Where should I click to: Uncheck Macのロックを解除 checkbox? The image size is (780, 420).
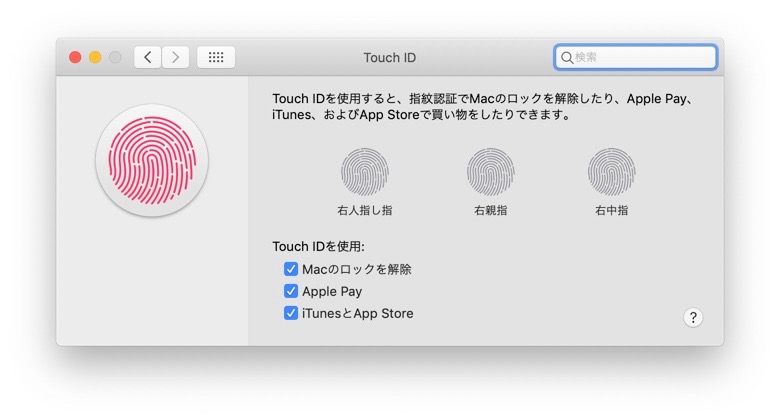[291, 269]
